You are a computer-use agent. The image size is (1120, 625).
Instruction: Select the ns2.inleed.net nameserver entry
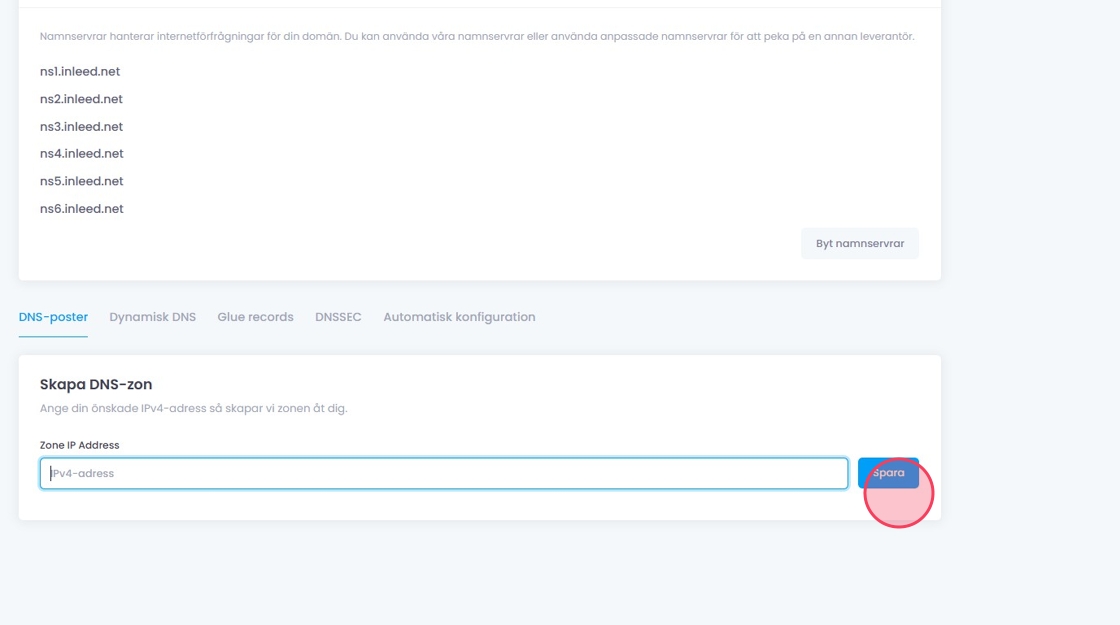pos(81,99)
